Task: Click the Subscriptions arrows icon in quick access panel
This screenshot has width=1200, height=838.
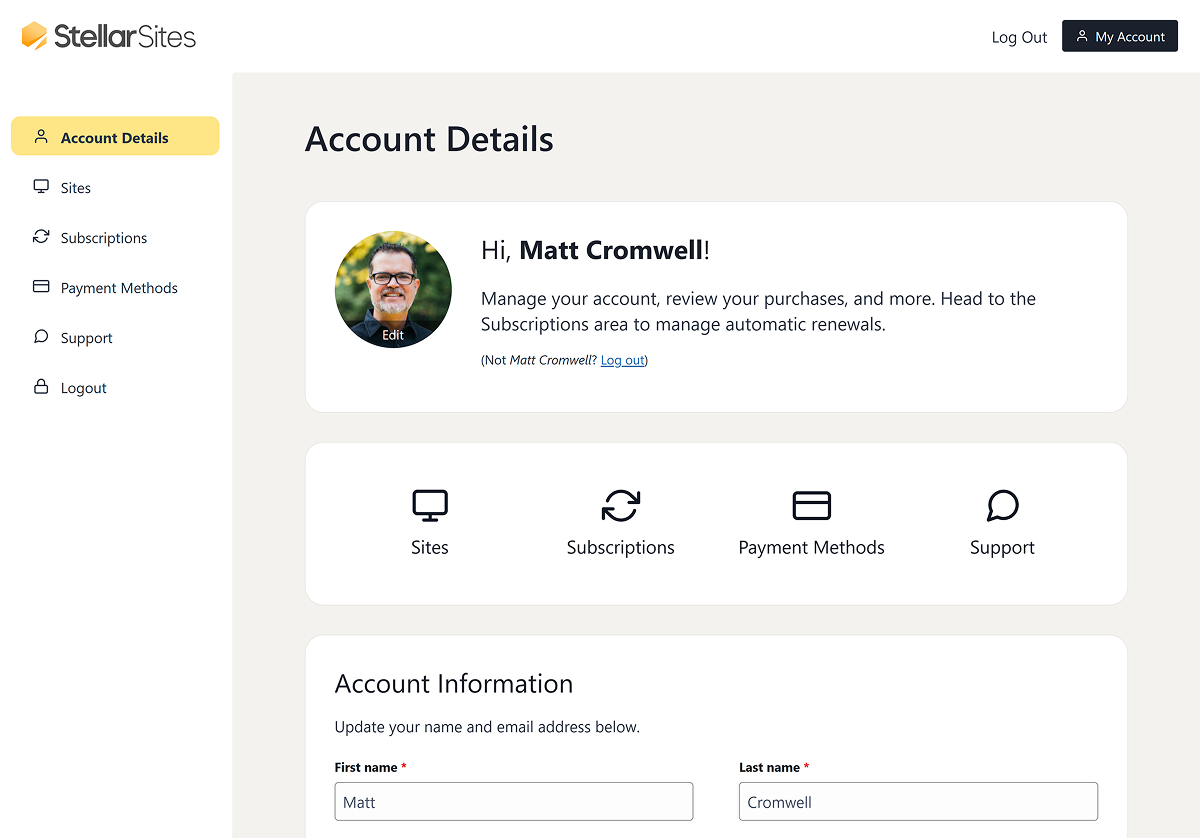Action: click(x=620, y=505)
